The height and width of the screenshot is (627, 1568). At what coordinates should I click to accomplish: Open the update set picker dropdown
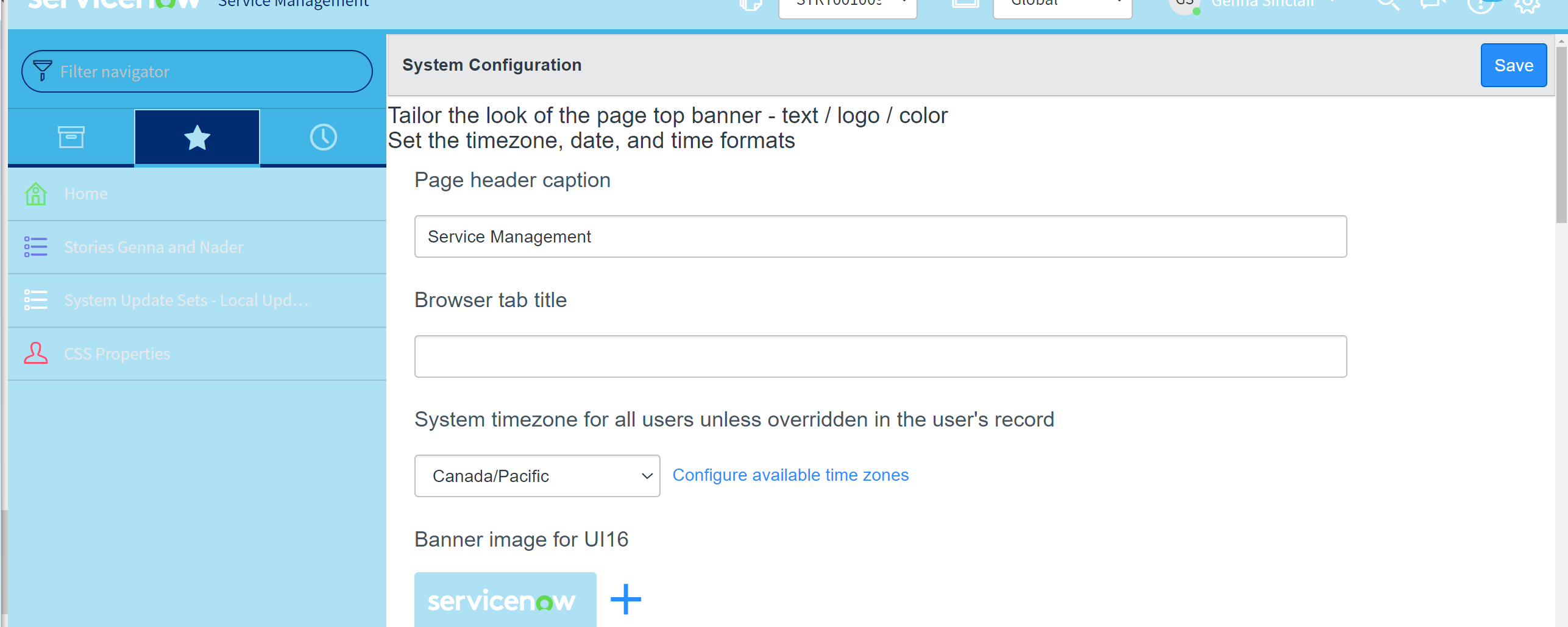pyautogui.click(x=848, y=5)
